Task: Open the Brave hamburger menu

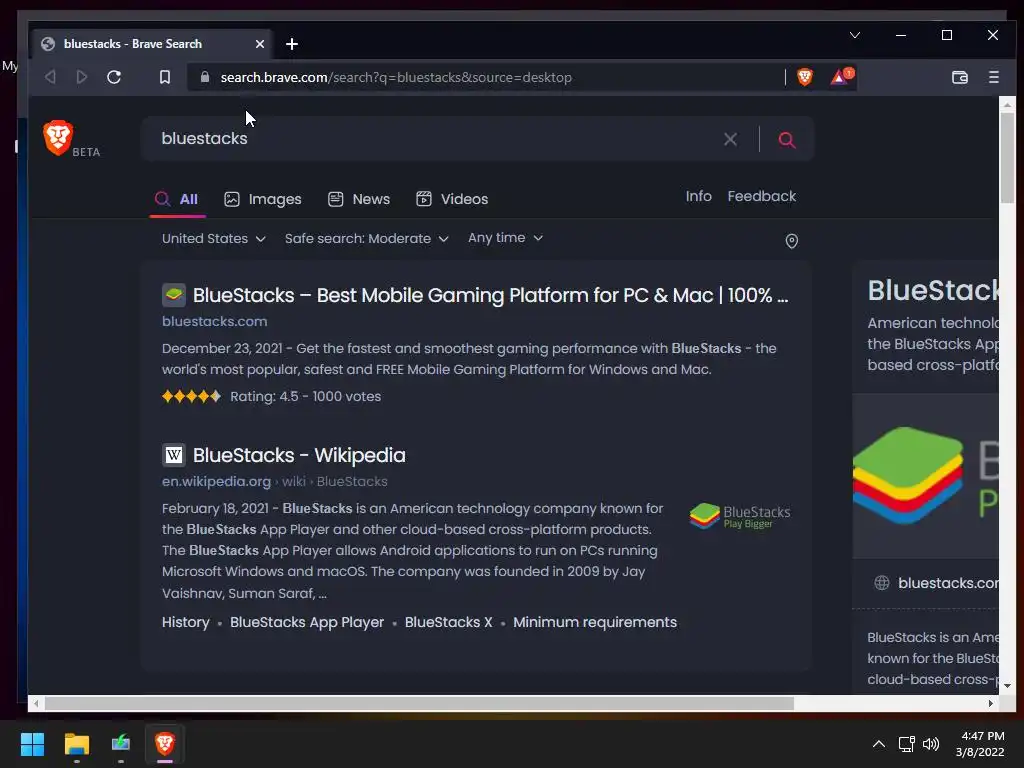Action: point(993,77)
